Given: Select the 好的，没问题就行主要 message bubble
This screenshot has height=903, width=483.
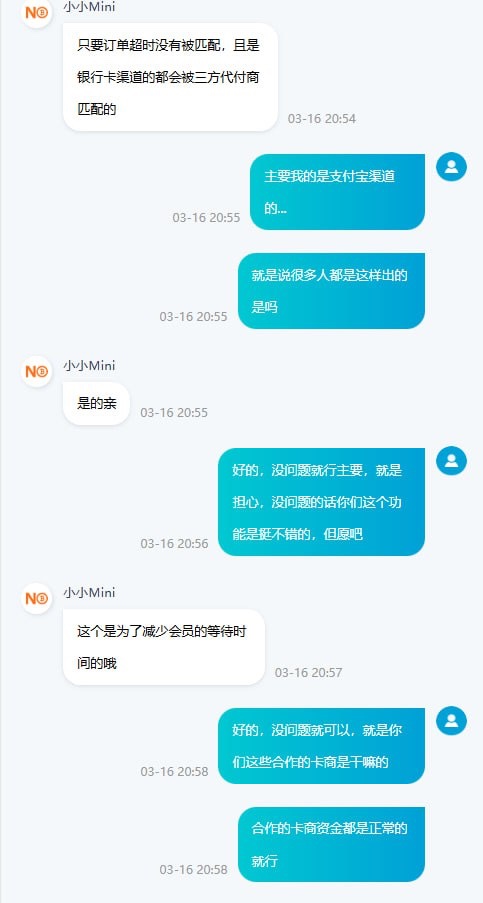Looking at the screenshot, I should (x=321, y=502).
